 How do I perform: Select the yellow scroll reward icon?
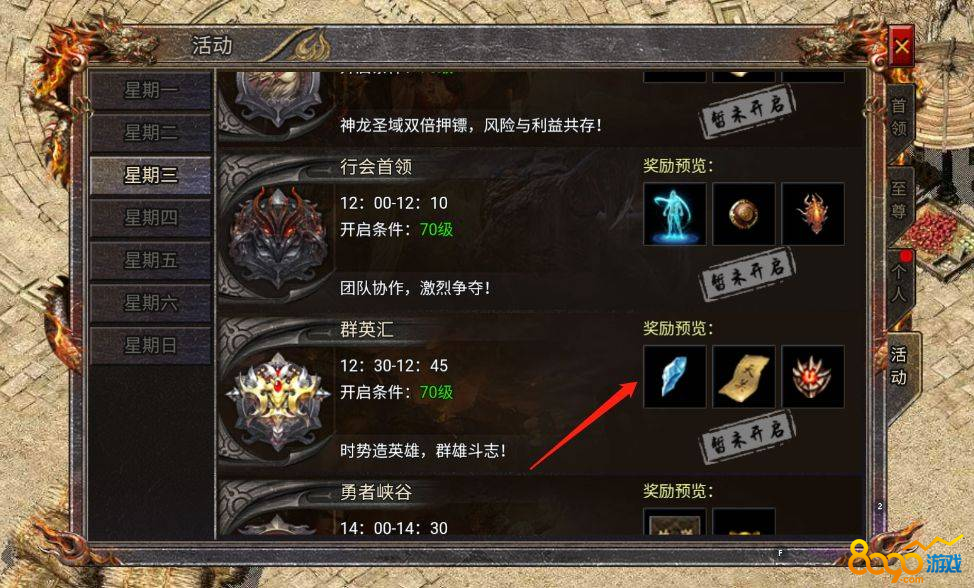pos(744,376)
